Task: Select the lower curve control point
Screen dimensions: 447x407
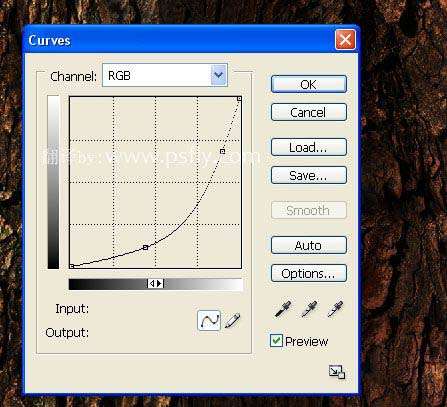Action: [145, 247]
